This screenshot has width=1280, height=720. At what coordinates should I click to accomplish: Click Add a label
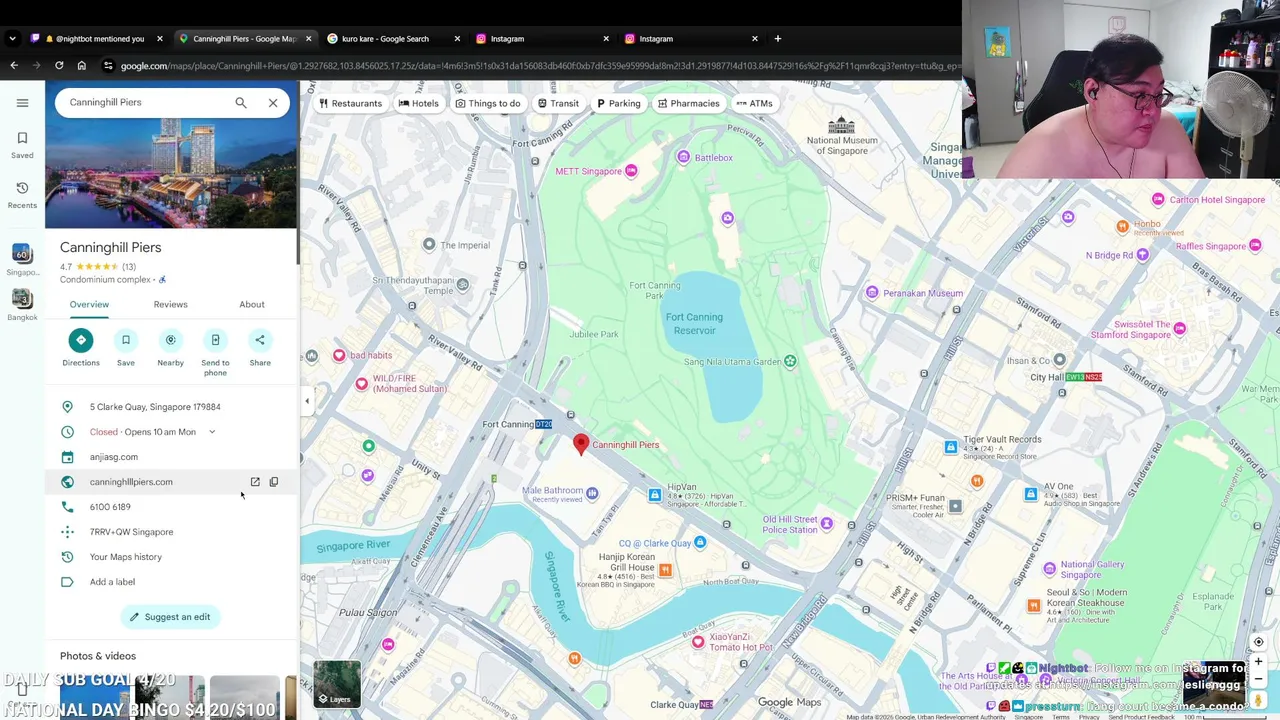112,582
